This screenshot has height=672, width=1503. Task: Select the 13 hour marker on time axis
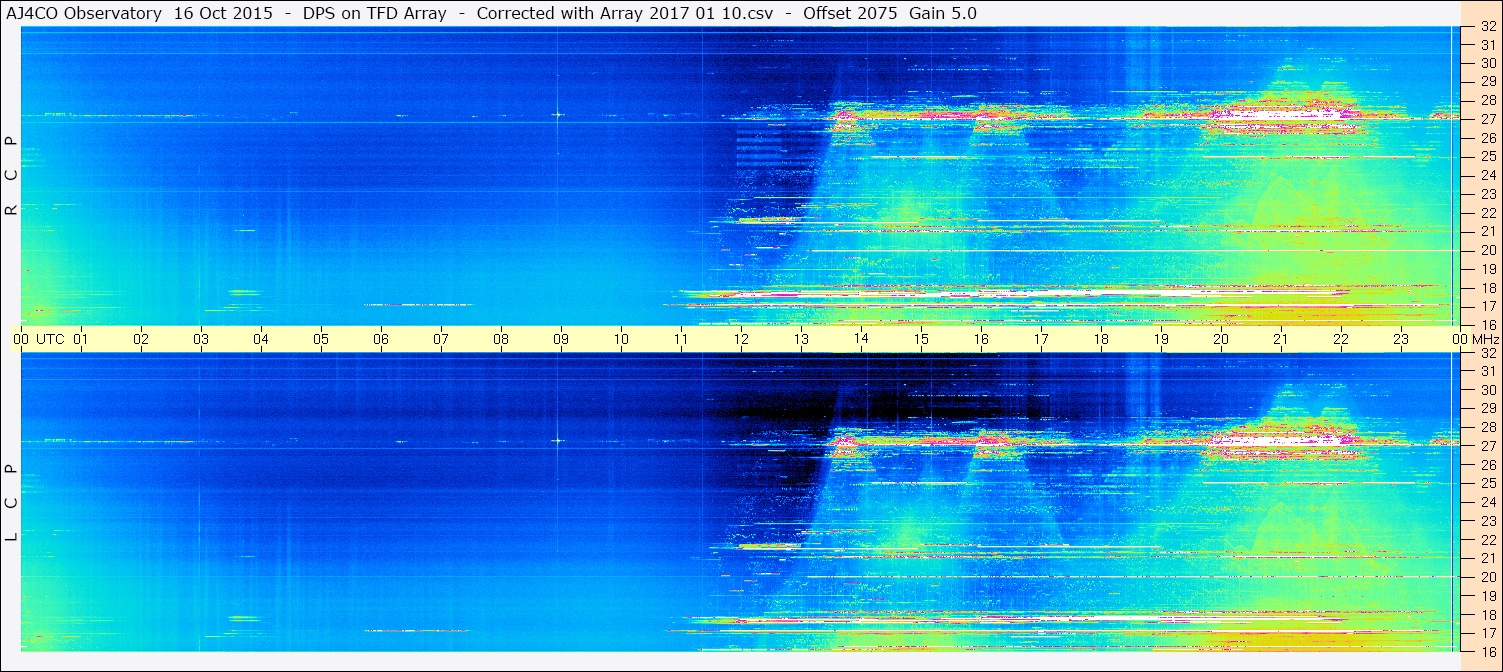click(x=801, y=339)
